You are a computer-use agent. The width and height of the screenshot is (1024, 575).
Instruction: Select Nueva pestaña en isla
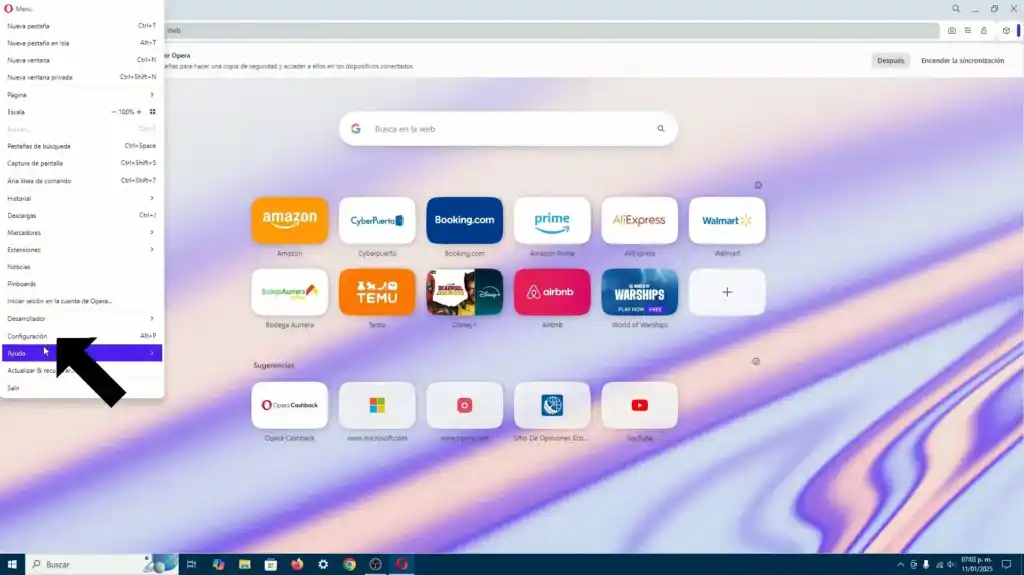(x=82, y=43)
